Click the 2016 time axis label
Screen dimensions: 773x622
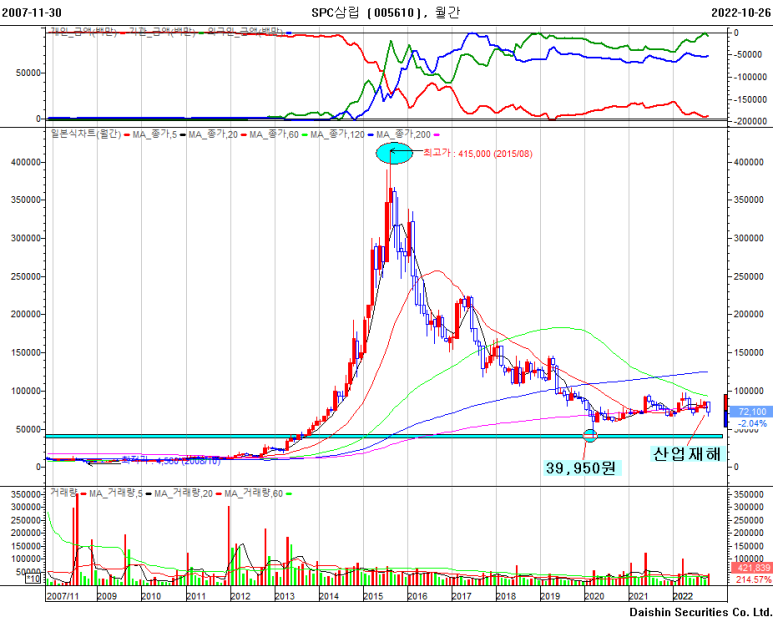click(x=417, y=596)
